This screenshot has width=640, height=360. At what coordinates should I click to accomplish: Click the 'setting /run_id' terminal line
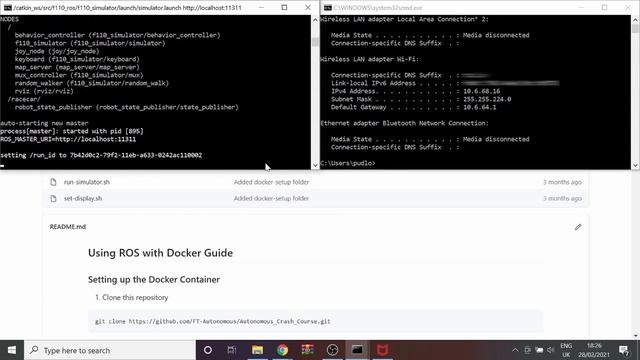(x=101, y=155)
